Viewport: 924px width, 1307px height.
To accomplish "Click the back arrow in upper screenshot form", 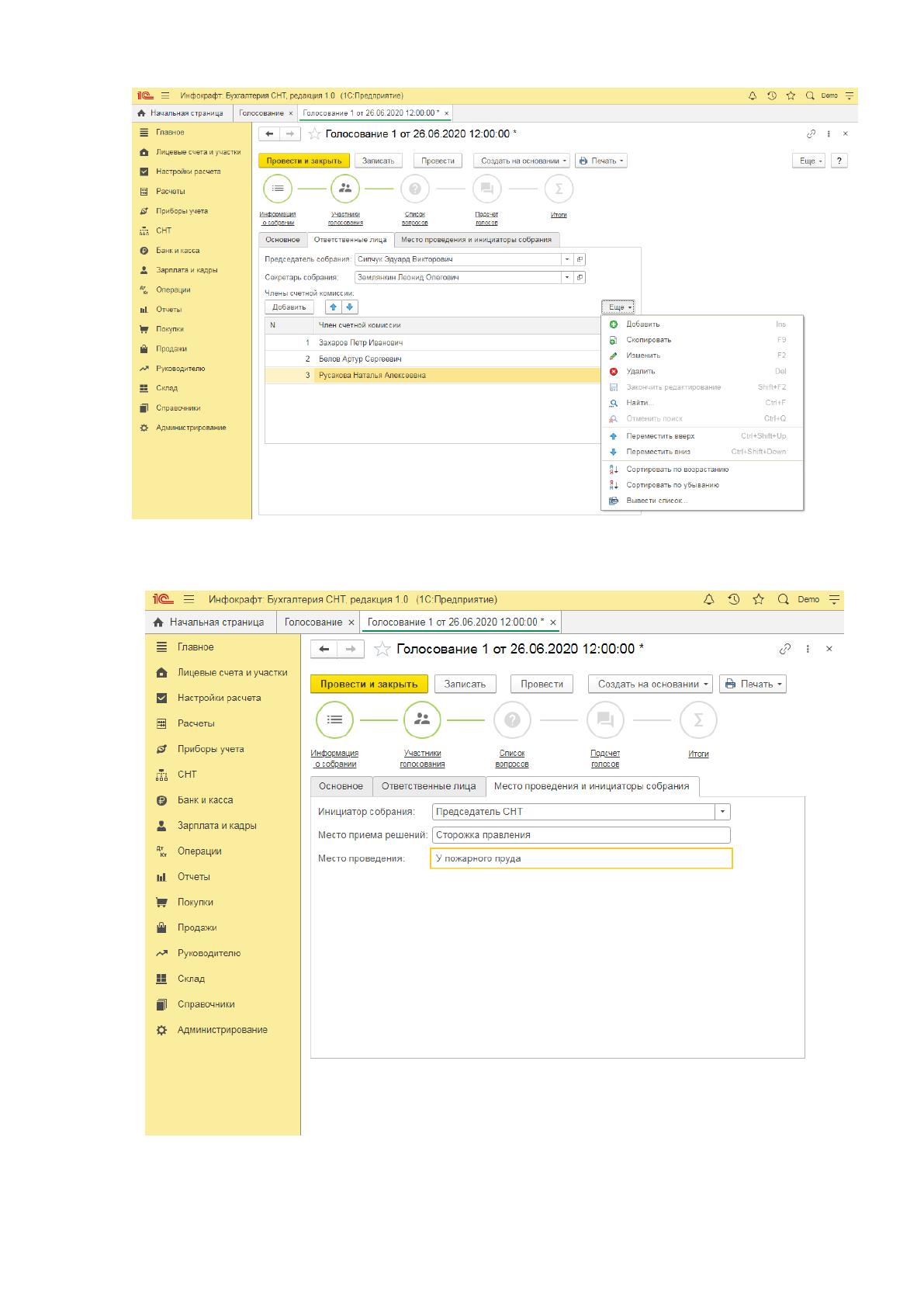I will tap(269, 133).
